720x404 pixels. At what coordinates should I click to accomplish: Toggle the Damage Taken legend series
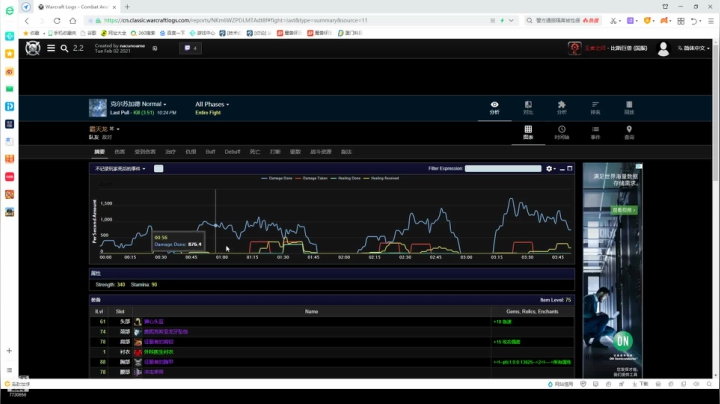[312, 178]
